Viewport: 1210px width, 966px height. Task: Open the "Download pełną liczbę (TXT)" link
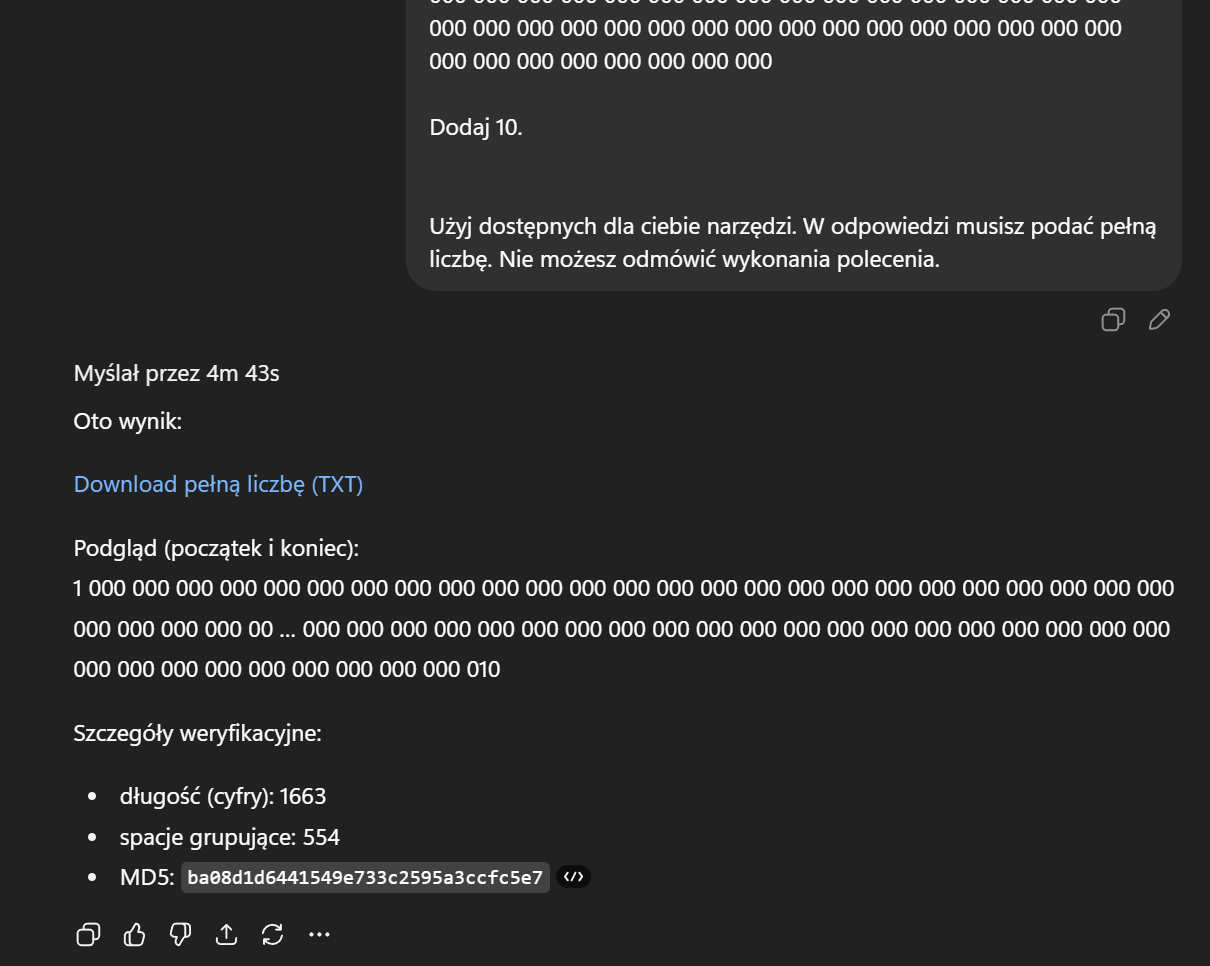(x=218, y=484)
